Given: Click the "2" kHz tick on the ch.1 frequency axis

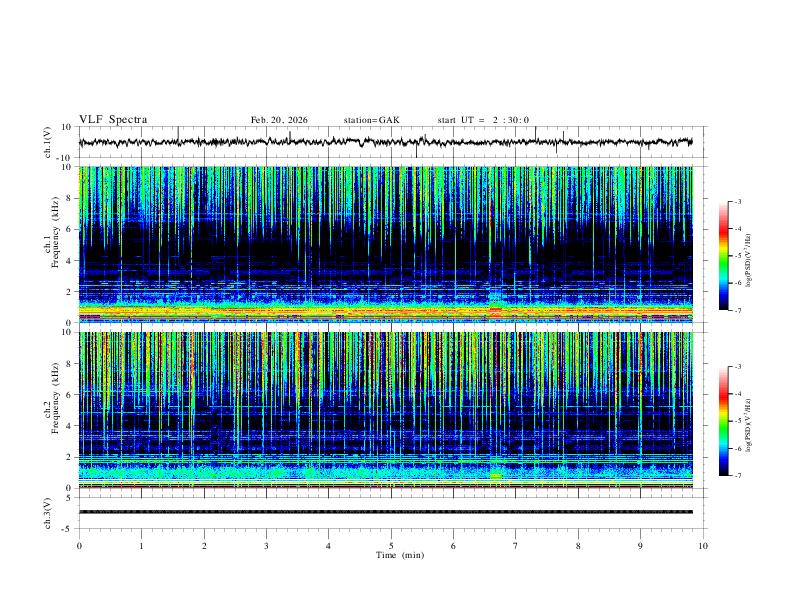Looking at the screenshot, I should 70,291.
